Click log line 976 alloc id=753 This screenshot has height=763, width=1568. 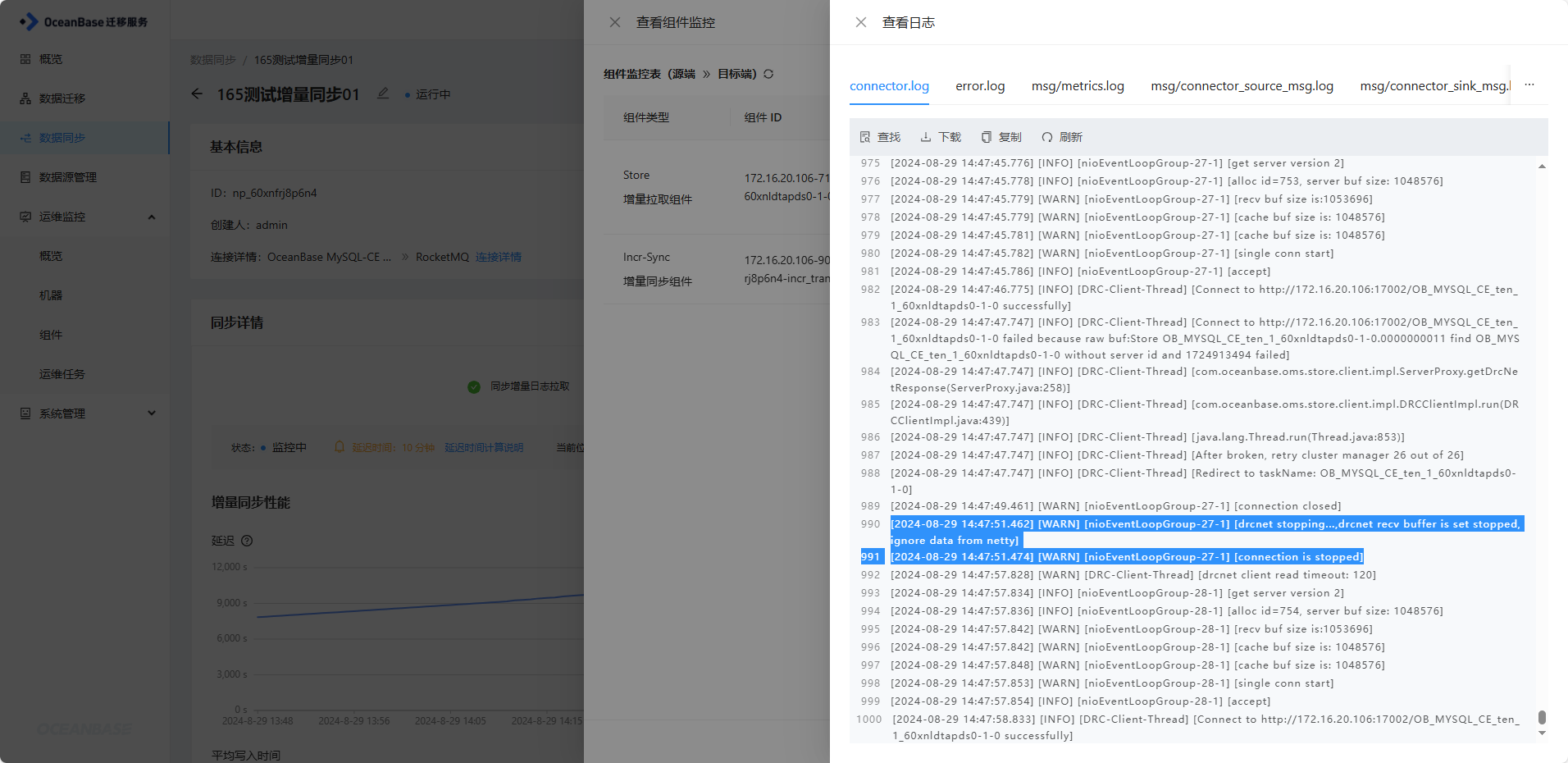tap(1167, 181)
